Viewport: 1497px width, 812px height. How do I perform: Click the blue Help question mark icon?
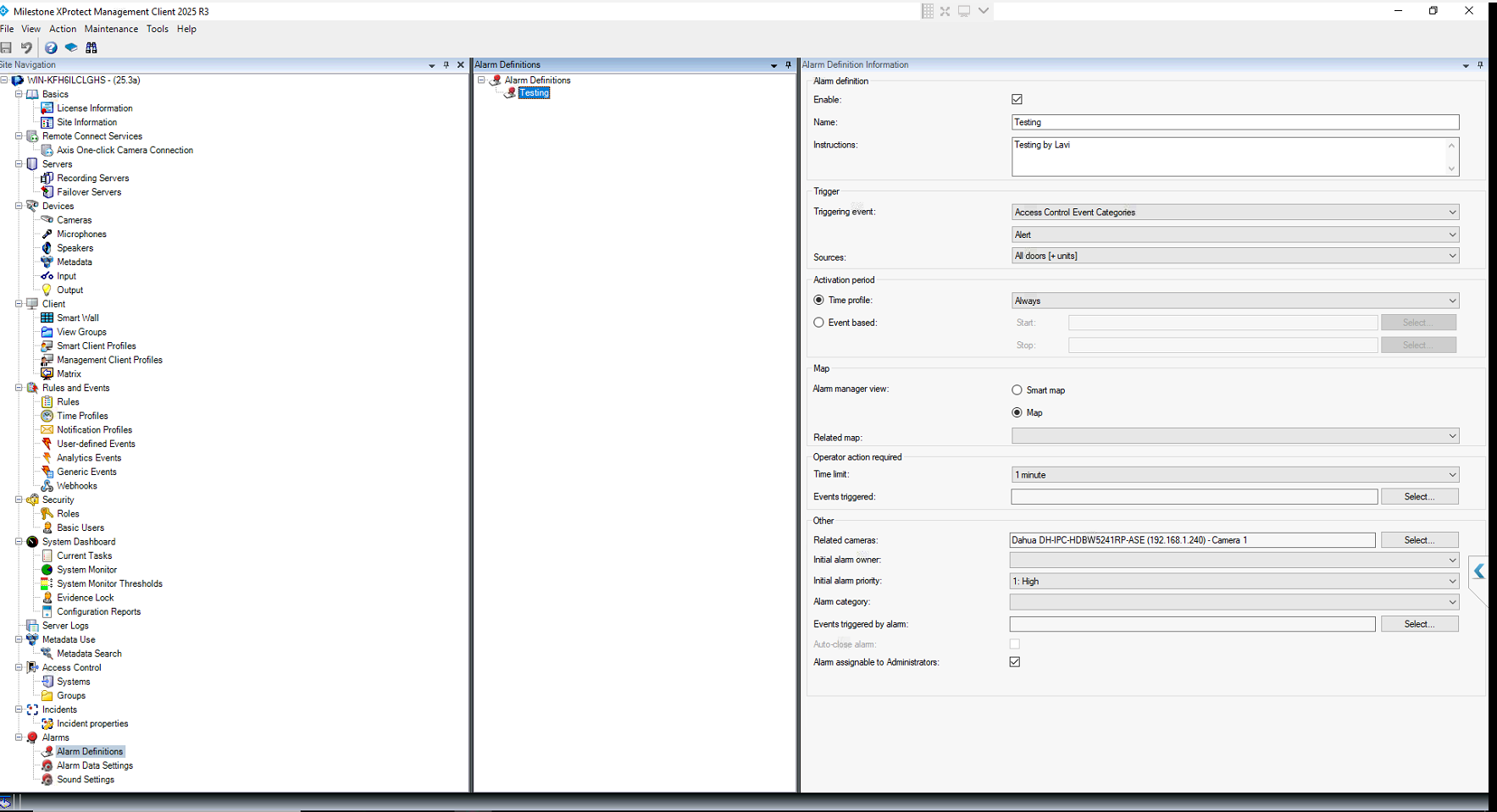click(x=51, y=48)
